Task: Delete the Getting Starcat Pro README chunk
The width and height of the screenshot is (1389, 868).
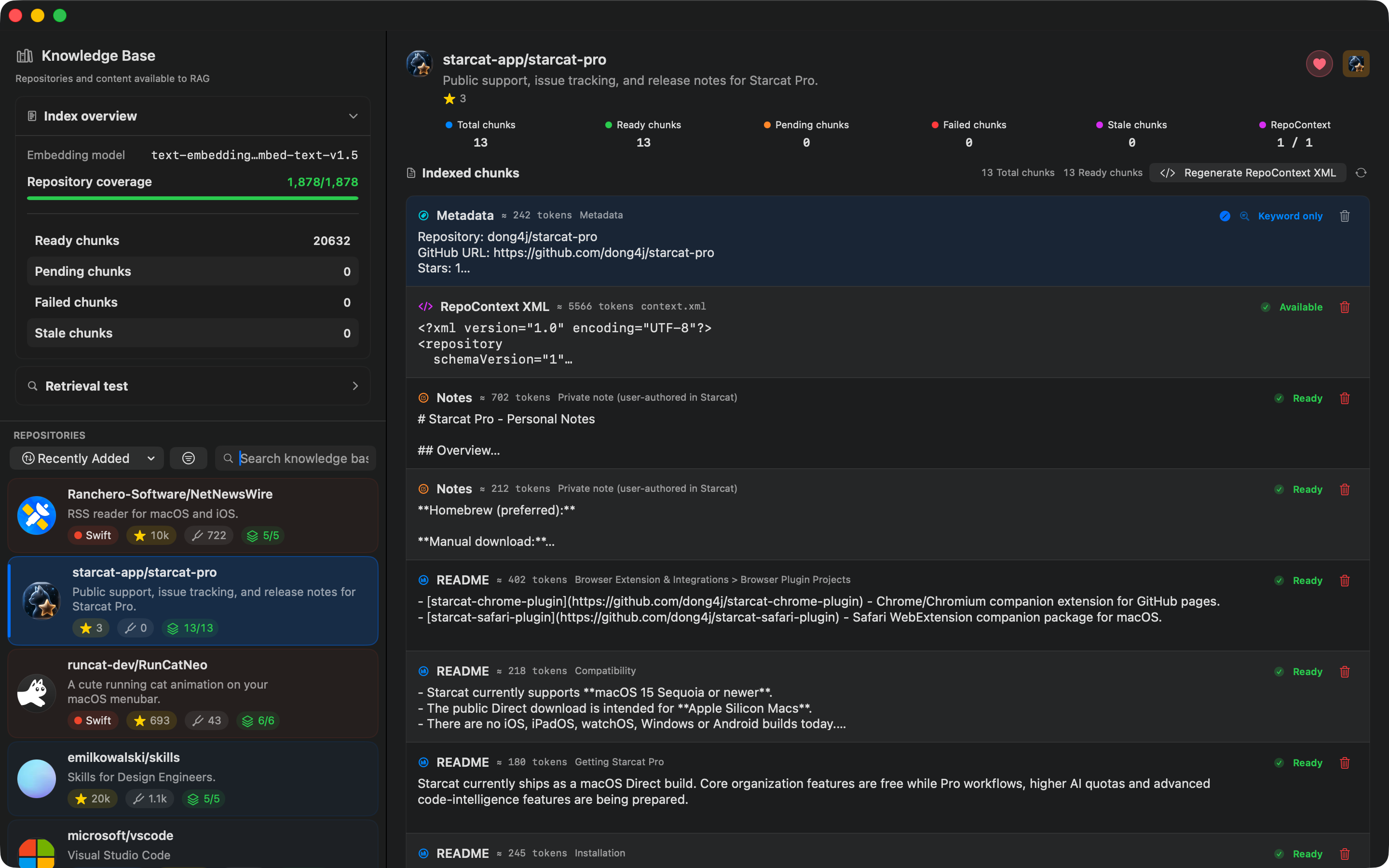Action: [1345, 763]
